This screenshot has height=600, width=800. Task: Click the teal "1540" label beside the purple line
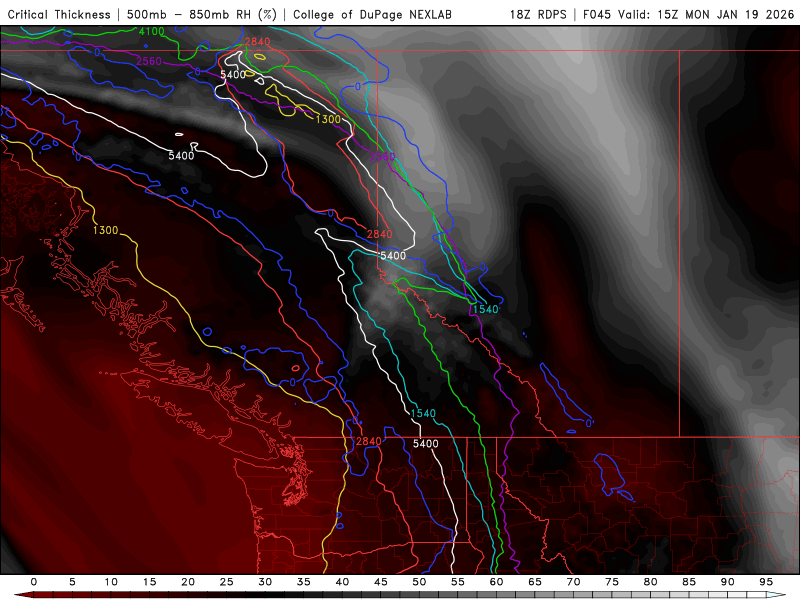point(485,309)
